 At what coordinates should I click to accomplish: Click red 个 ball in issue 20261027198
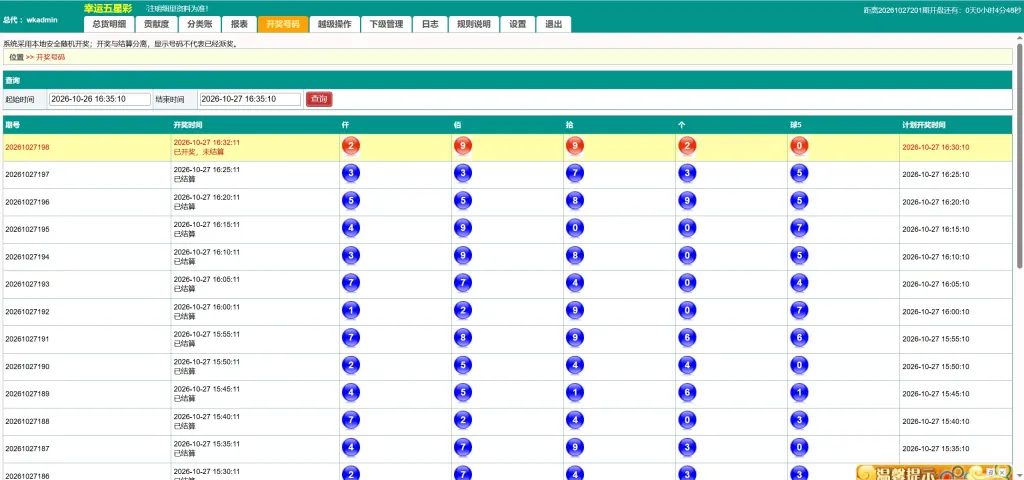[687, 146]
